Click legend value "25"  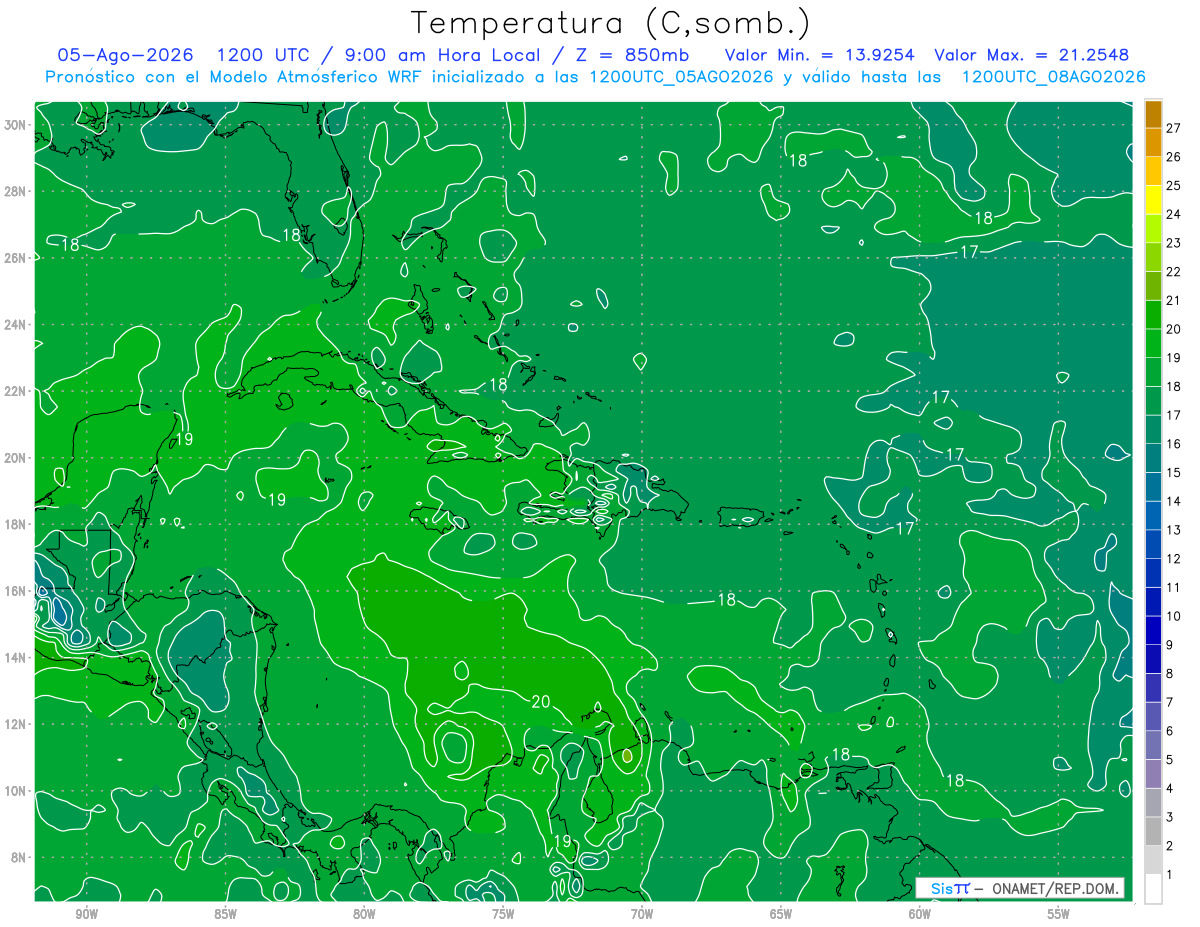click(1173, 185)
